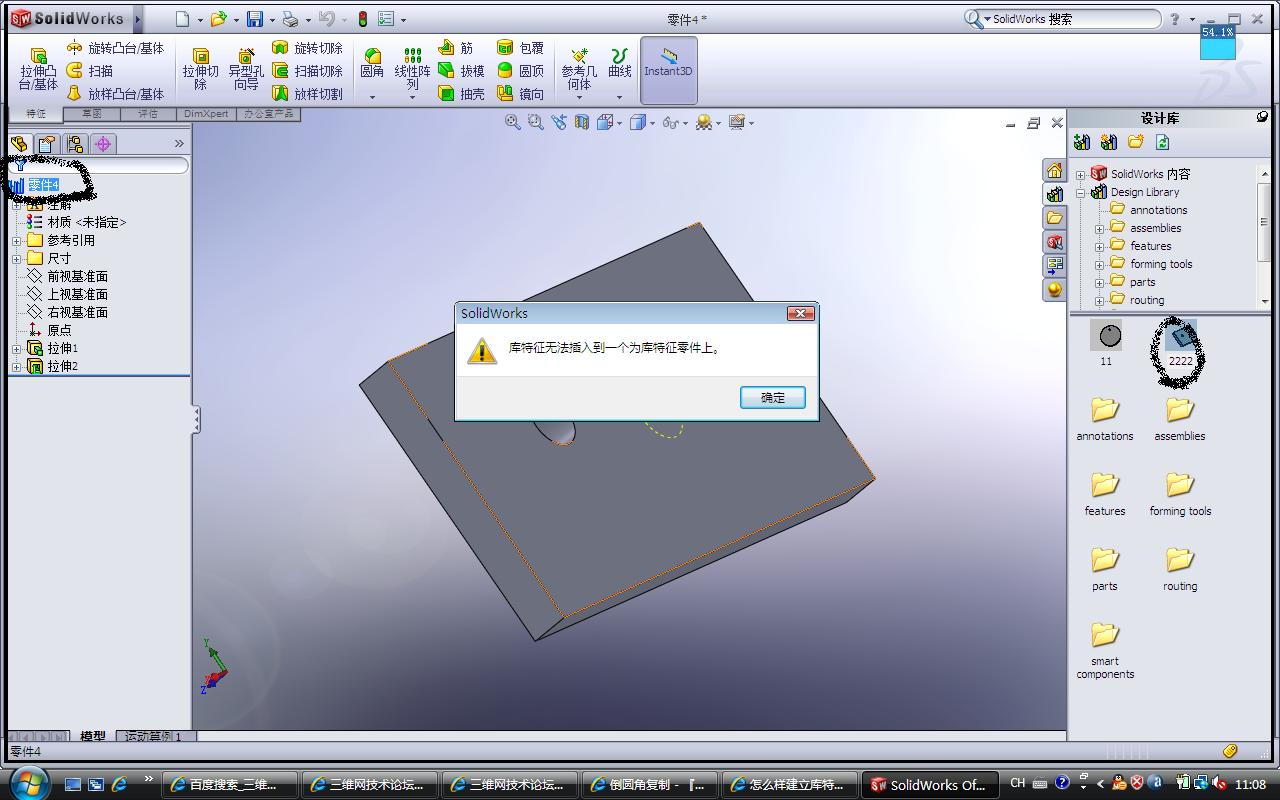1280x800 pixels.
Task: Pick the 圆顶 dome tool
Action: click(x=520, y=71)
